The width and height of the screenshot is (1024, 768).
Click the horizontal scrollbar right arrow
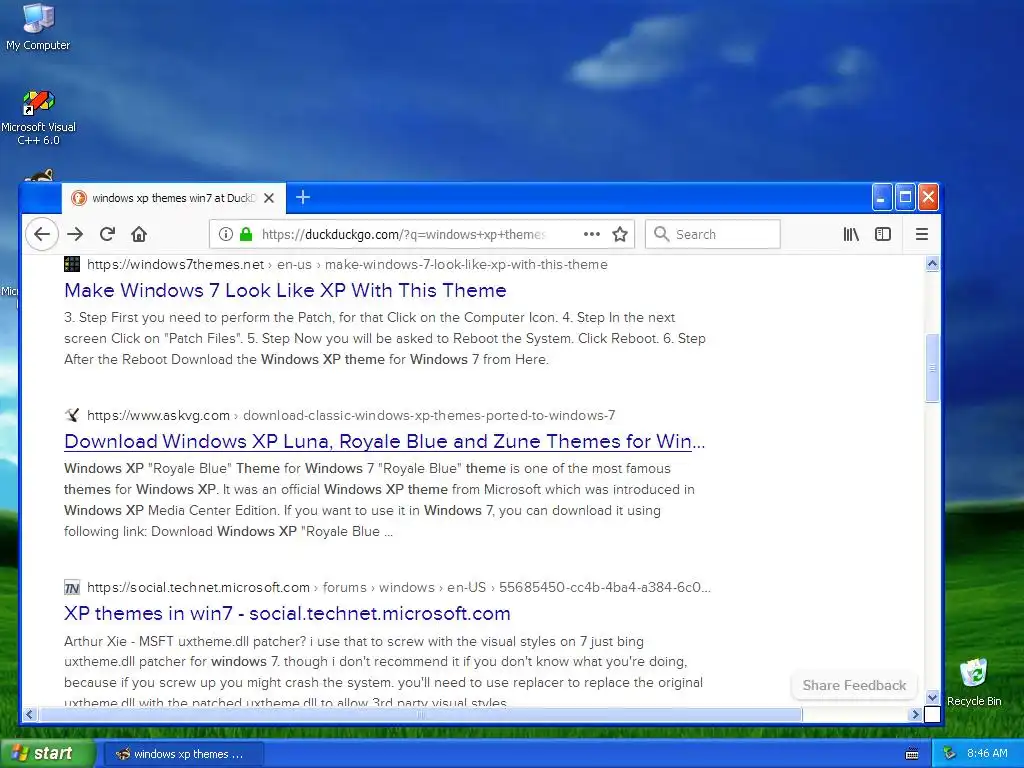coord(915,714)
